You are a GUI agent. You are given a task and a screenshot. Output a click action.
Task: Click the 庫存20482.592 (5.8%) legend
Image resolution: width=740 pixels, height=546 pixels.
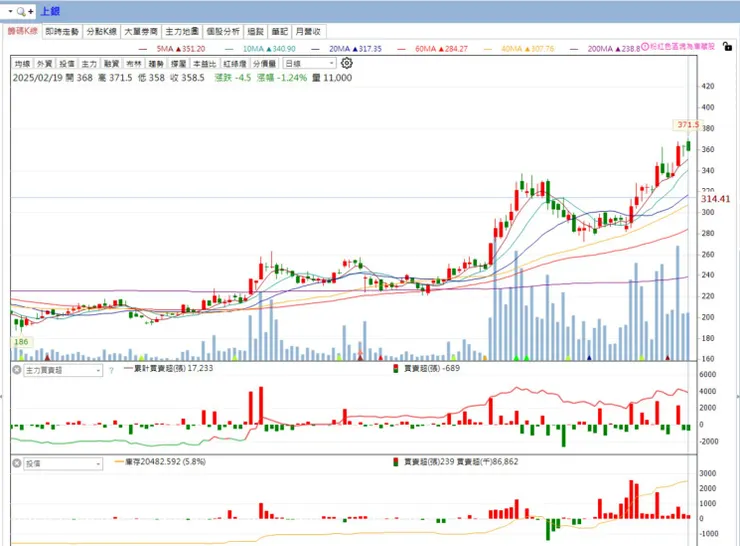coord(160,462)
